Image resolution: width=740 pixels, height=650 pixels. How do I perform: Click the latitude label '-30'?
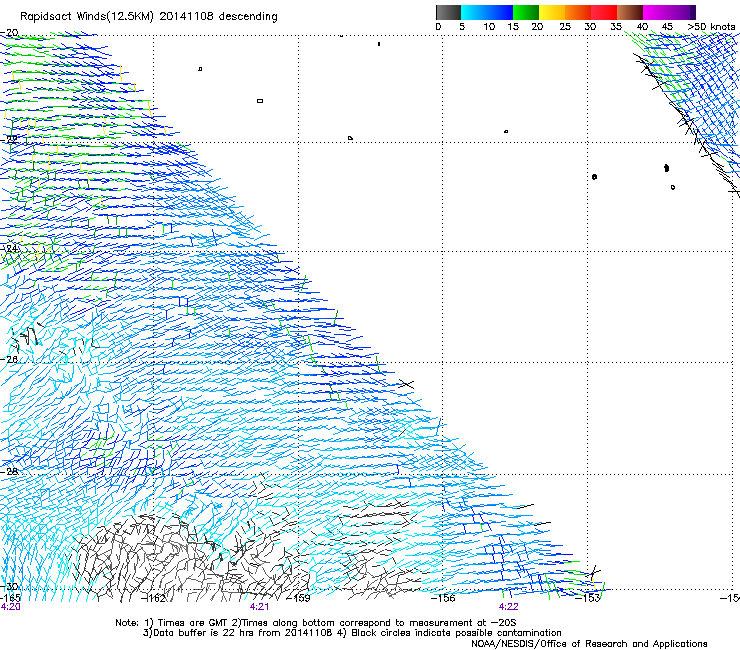(9, 587)
